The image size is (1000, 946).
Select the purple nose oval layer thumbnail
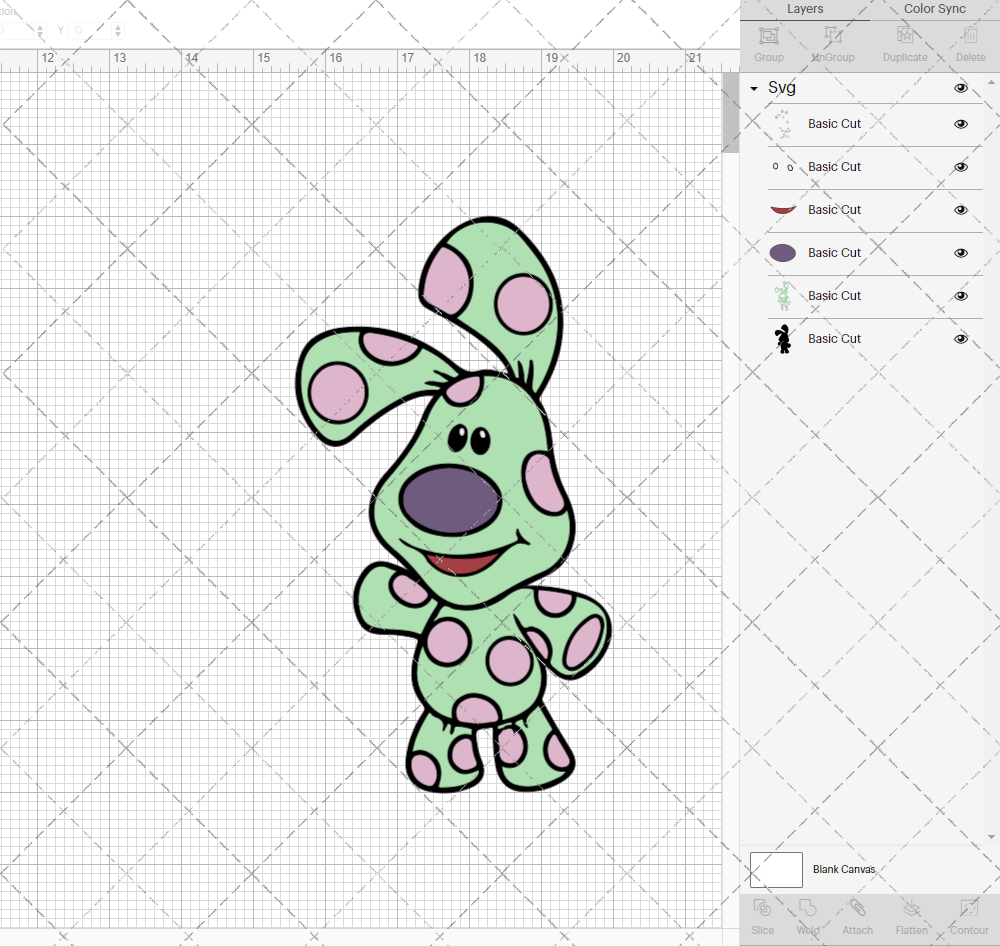coord(783,253)
